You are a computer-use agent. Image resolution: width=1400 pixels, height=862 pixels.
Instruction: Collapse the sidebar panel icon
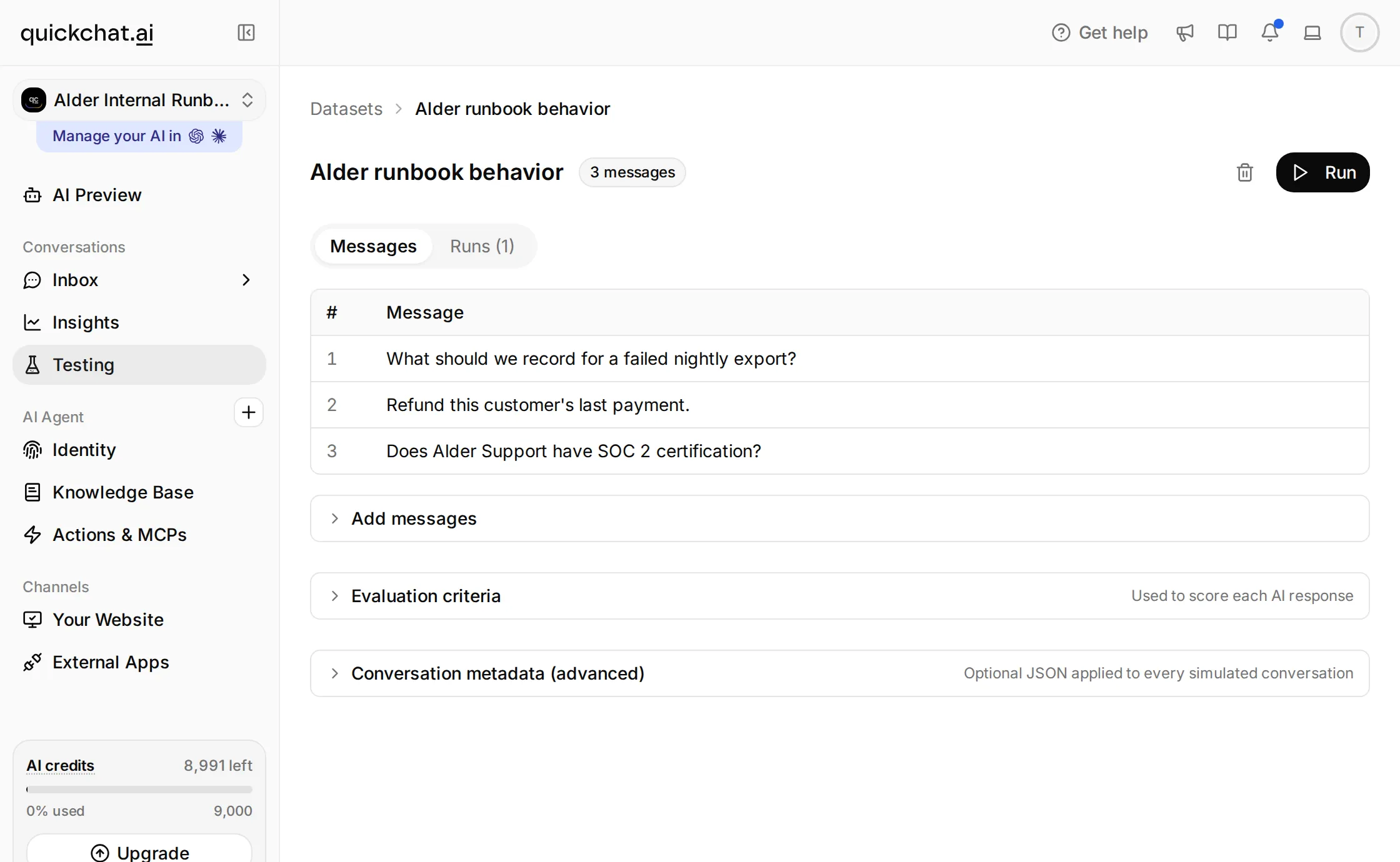[246, 32]
